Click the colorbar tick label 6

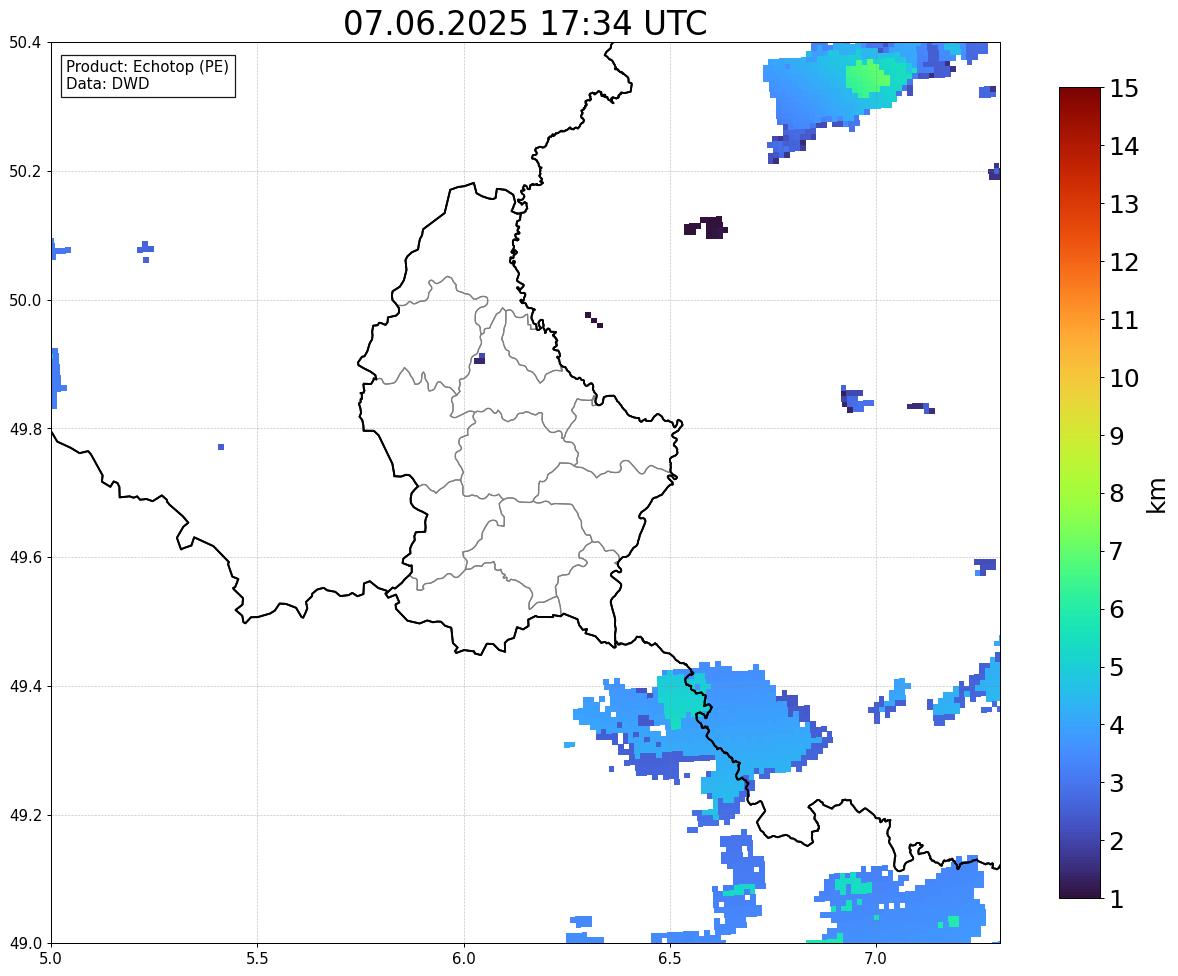1117,609
